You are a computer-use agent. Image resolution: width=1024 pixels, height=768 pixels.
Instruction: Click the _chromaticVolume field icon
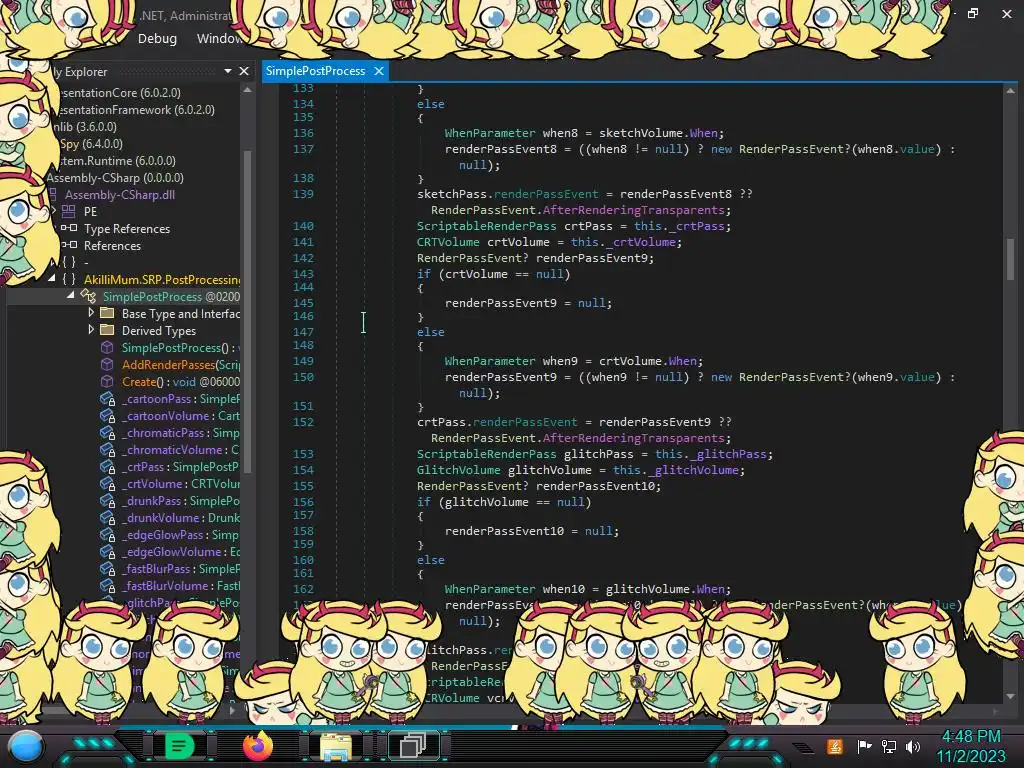(108, 449)
